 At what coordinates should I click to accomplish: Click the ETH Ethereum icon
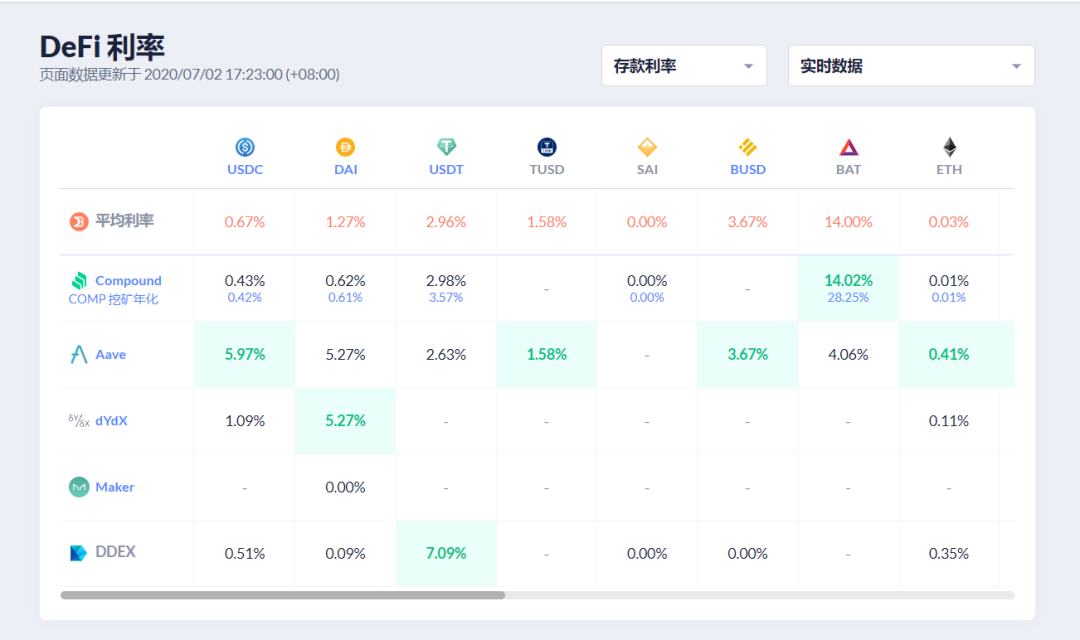click(949, 148)
